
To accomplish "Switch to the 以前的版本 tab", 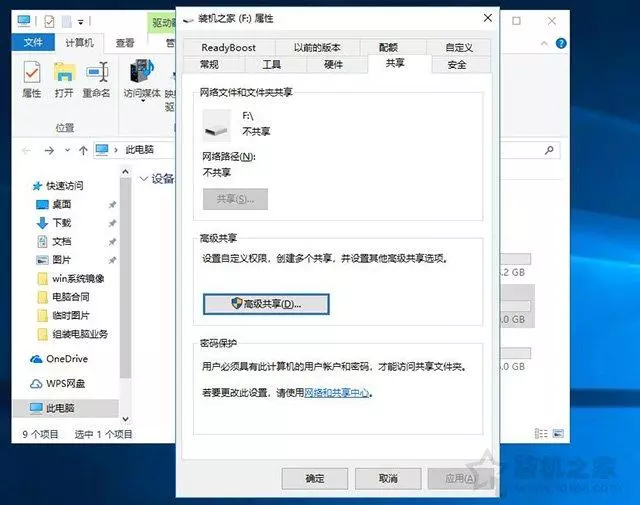I will pos(317,48).
